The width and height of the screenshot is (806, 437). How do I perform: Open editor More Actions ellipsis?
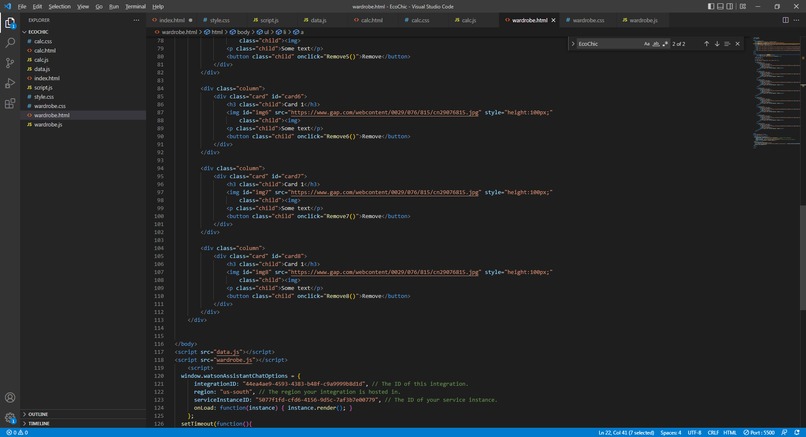click(796, 20)
